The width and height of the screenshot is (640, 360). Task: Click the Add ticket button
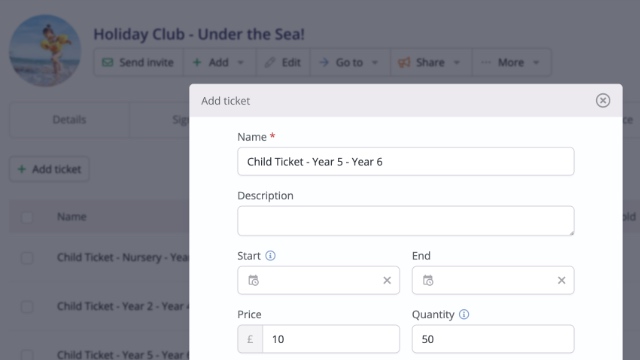tap(49, 169)
